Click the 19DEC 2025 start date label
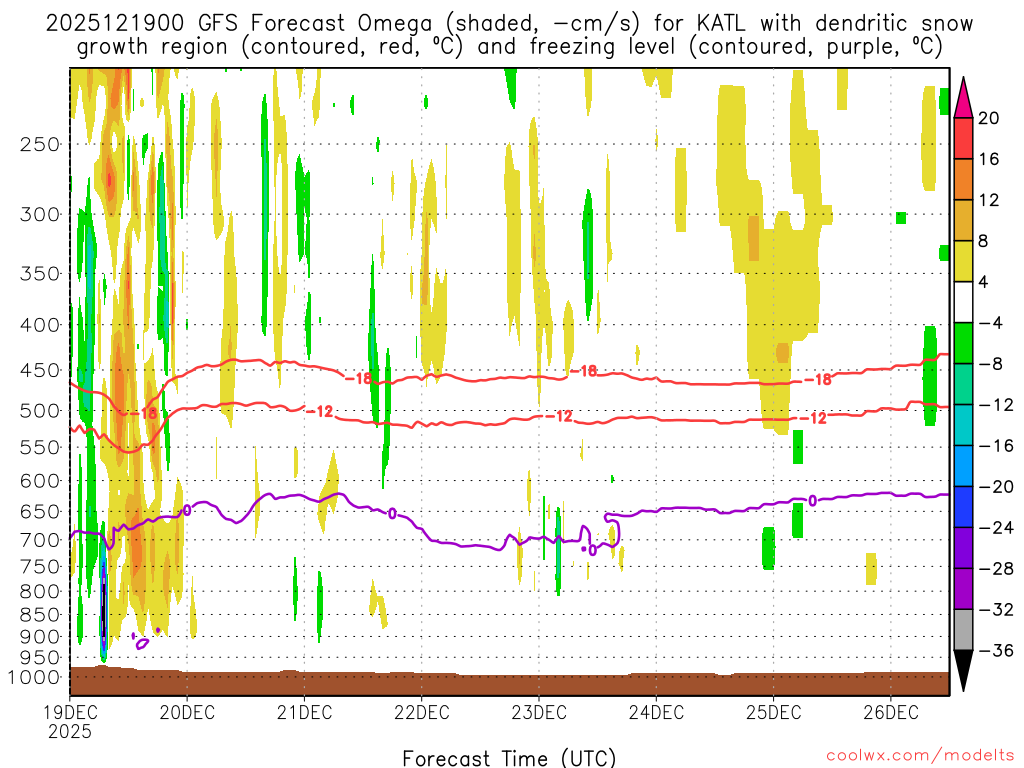This screenshot has width=1024, height=768. click(x=70, y=720)
